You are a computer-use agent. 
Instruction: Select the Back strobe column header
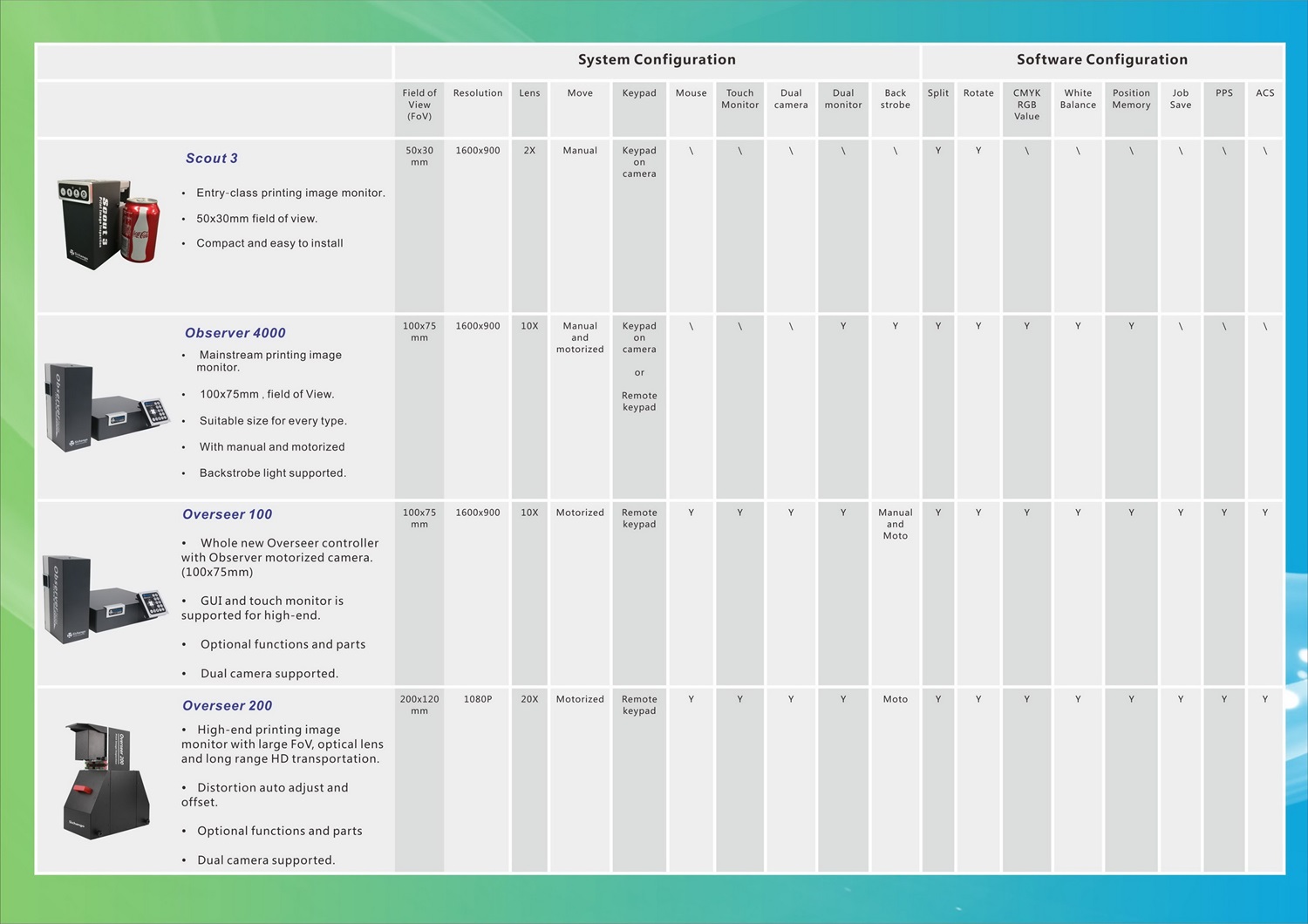(895, 99)
